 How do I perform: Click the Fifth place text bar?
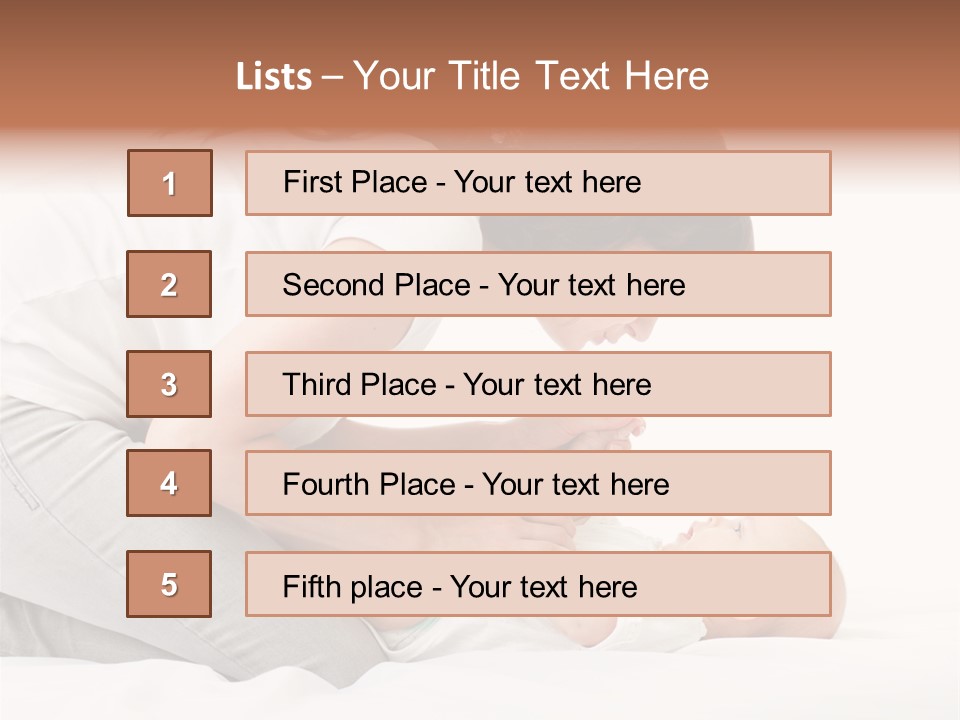pos(538,584)
